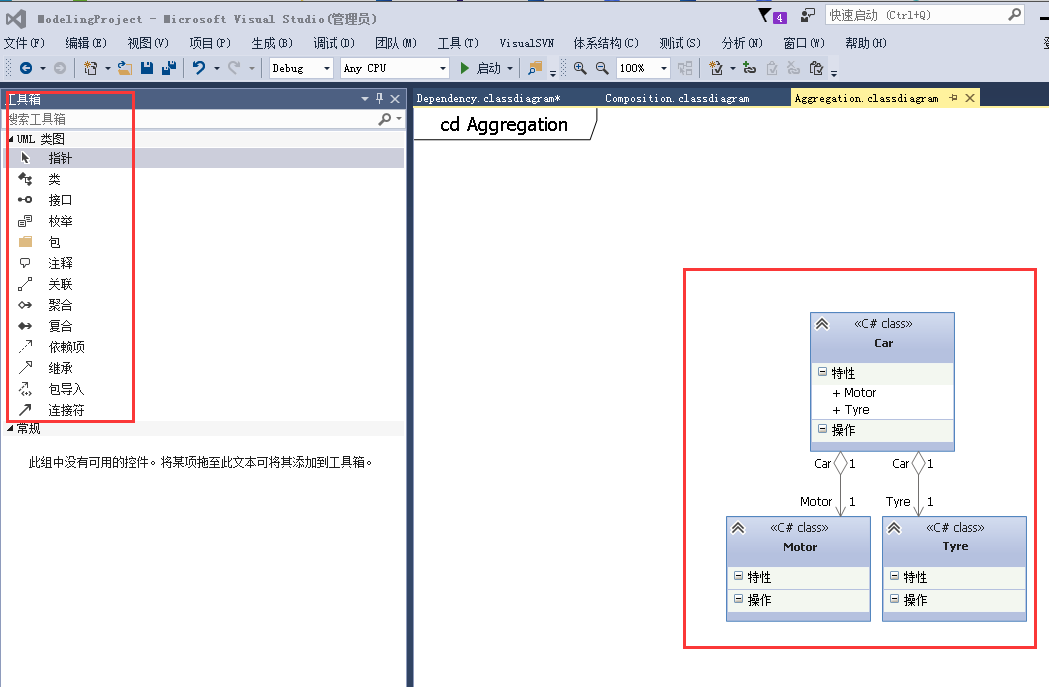Open the 视图(V) menu
This screenshot has width=1049, height=687.
click(148, 43)
